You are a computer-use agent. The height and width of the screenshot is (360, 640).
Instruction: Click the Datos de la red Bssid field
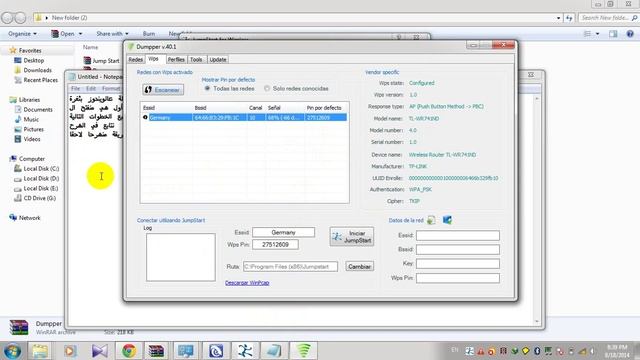458,249
